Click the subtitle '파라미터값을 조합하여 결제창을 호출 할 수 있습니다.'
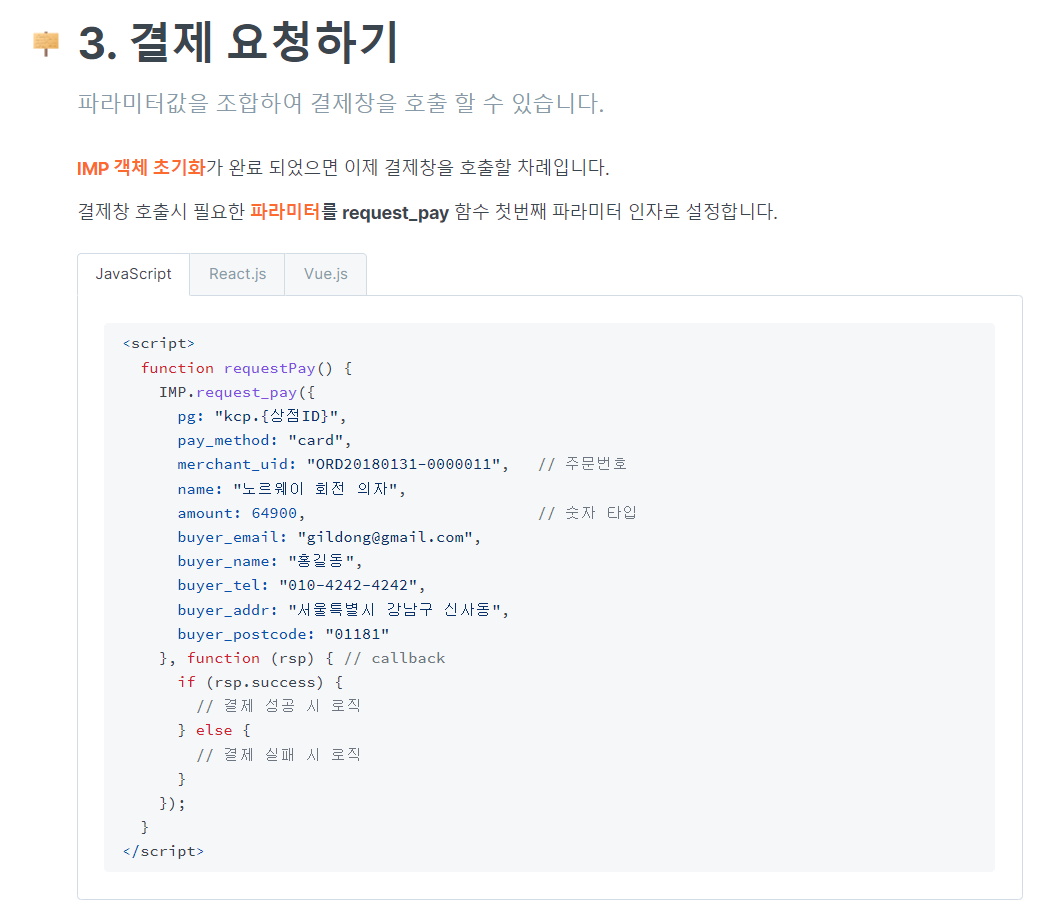This screenshot has width=1049, height=911. pyautogui.click(x=341, y=104)
